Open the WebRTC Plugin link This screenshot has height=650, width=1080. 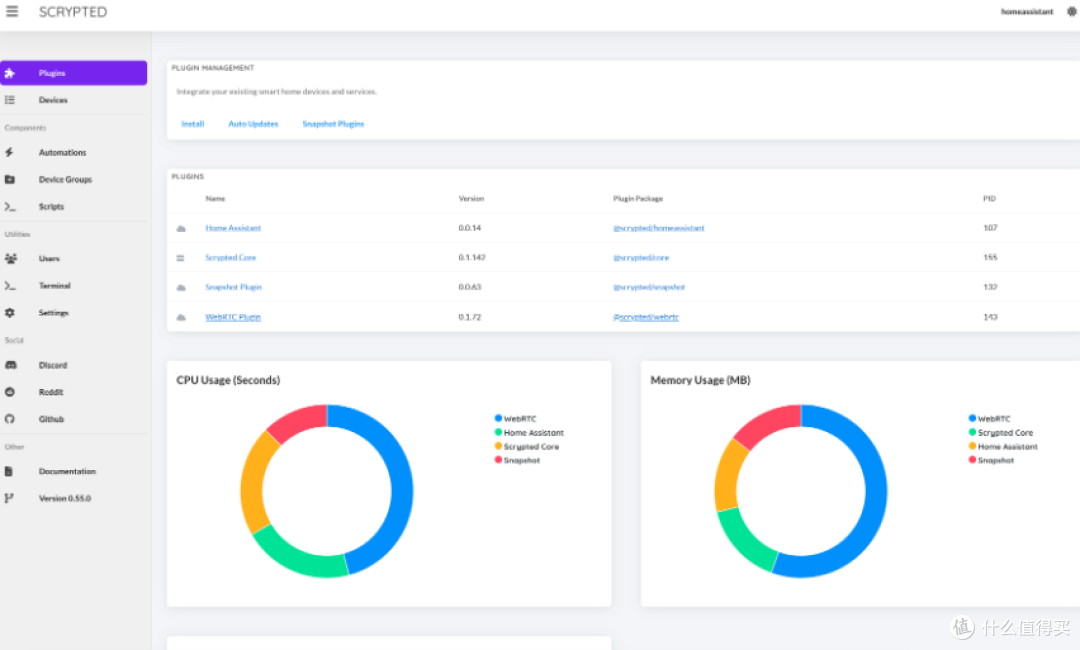[233, 317]
